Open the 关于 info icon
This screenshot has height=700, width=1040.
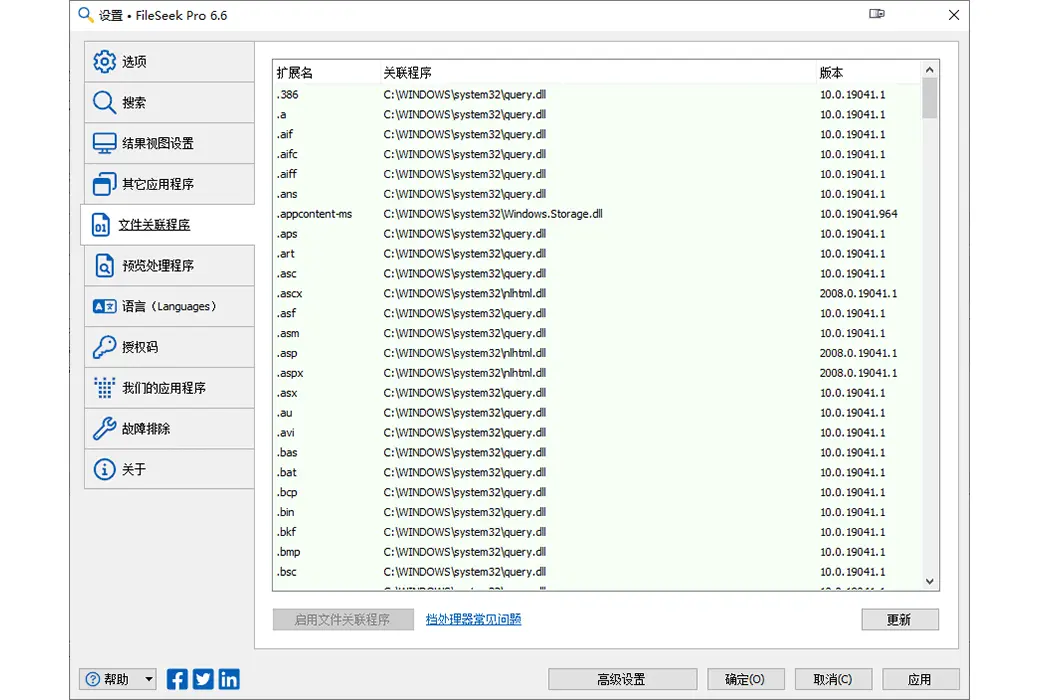pyautogui.click(x=104, y=469)
